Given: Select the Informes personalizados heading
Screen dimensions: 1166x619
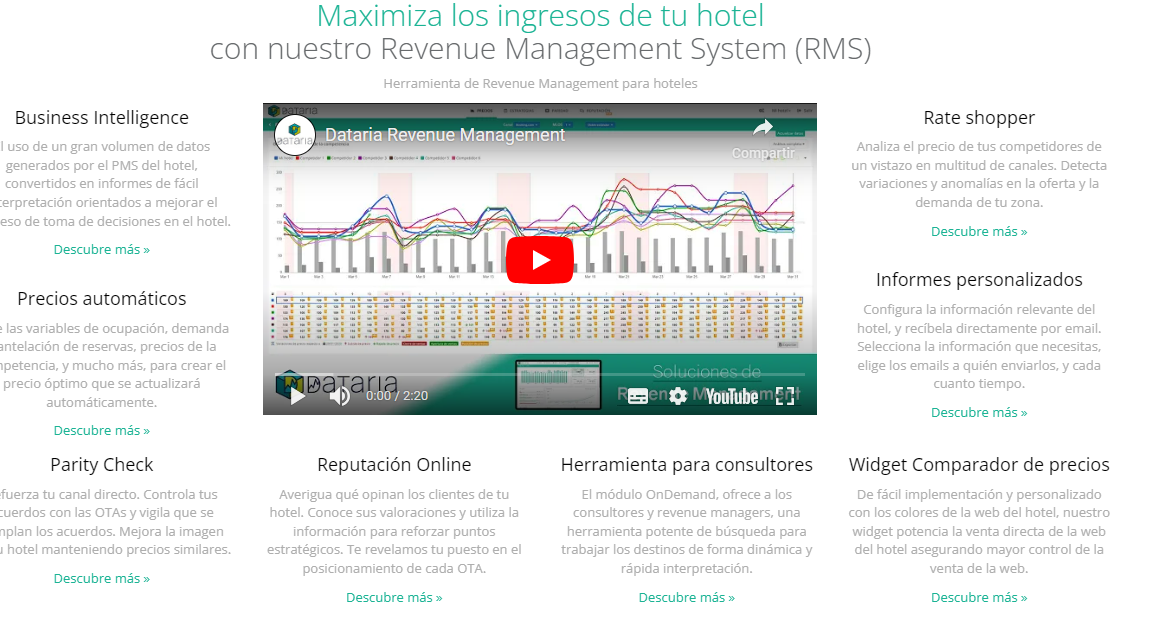Looking at the screenshot, I should click(x=979, y=280).
